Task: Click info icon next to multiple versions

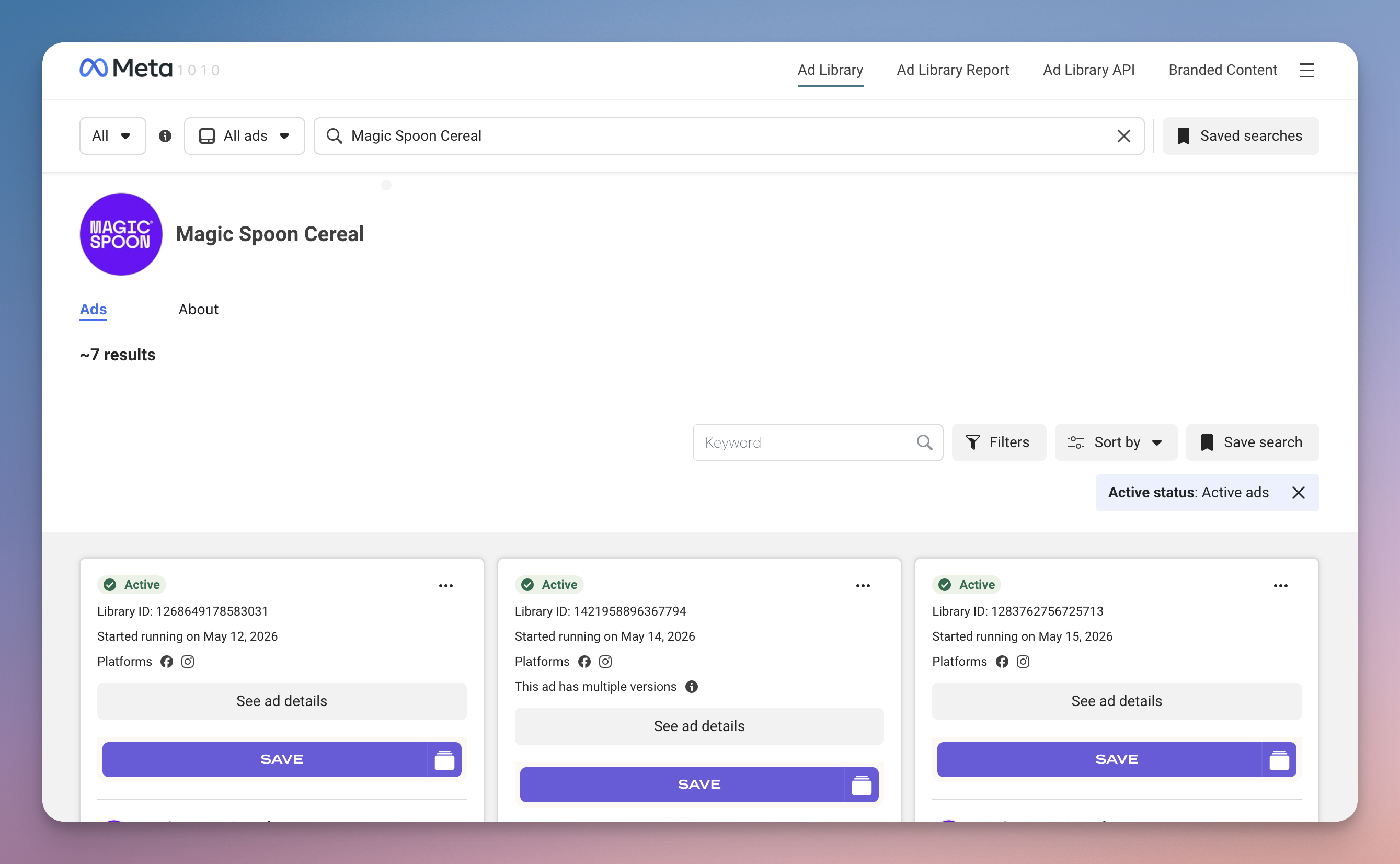Action: click(691, 687)
